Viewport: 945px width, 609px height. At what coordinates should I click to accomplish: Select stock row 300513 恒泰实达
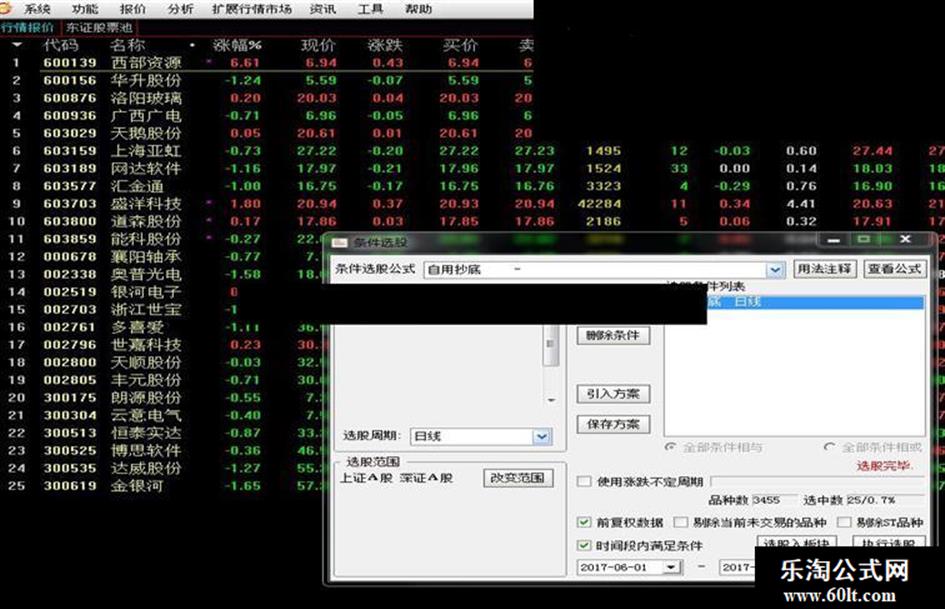[163, 433]
